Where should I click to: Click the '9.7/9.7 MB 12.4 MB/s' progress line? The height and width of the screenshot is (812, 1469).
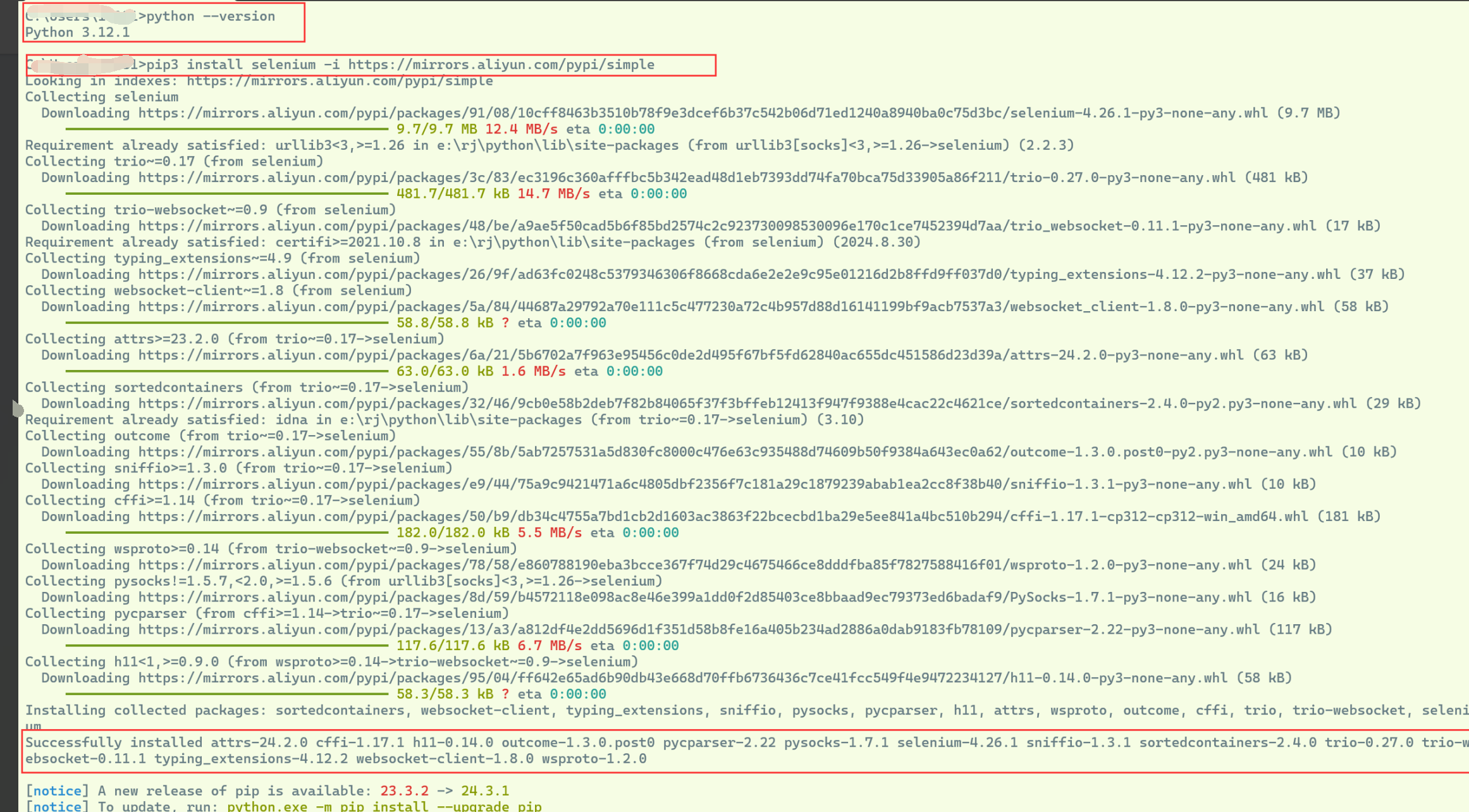360,129
